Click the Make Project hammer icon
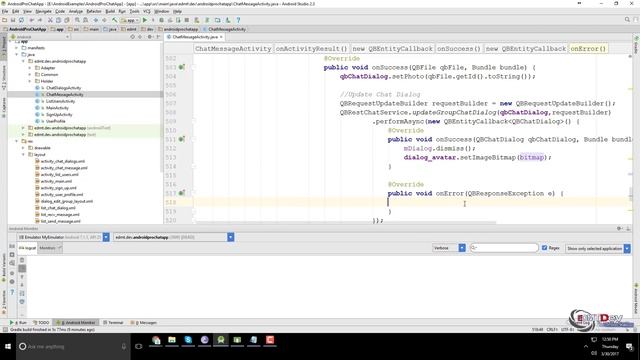The height and width of the screenshot is (360, 640). pos(115,20)
